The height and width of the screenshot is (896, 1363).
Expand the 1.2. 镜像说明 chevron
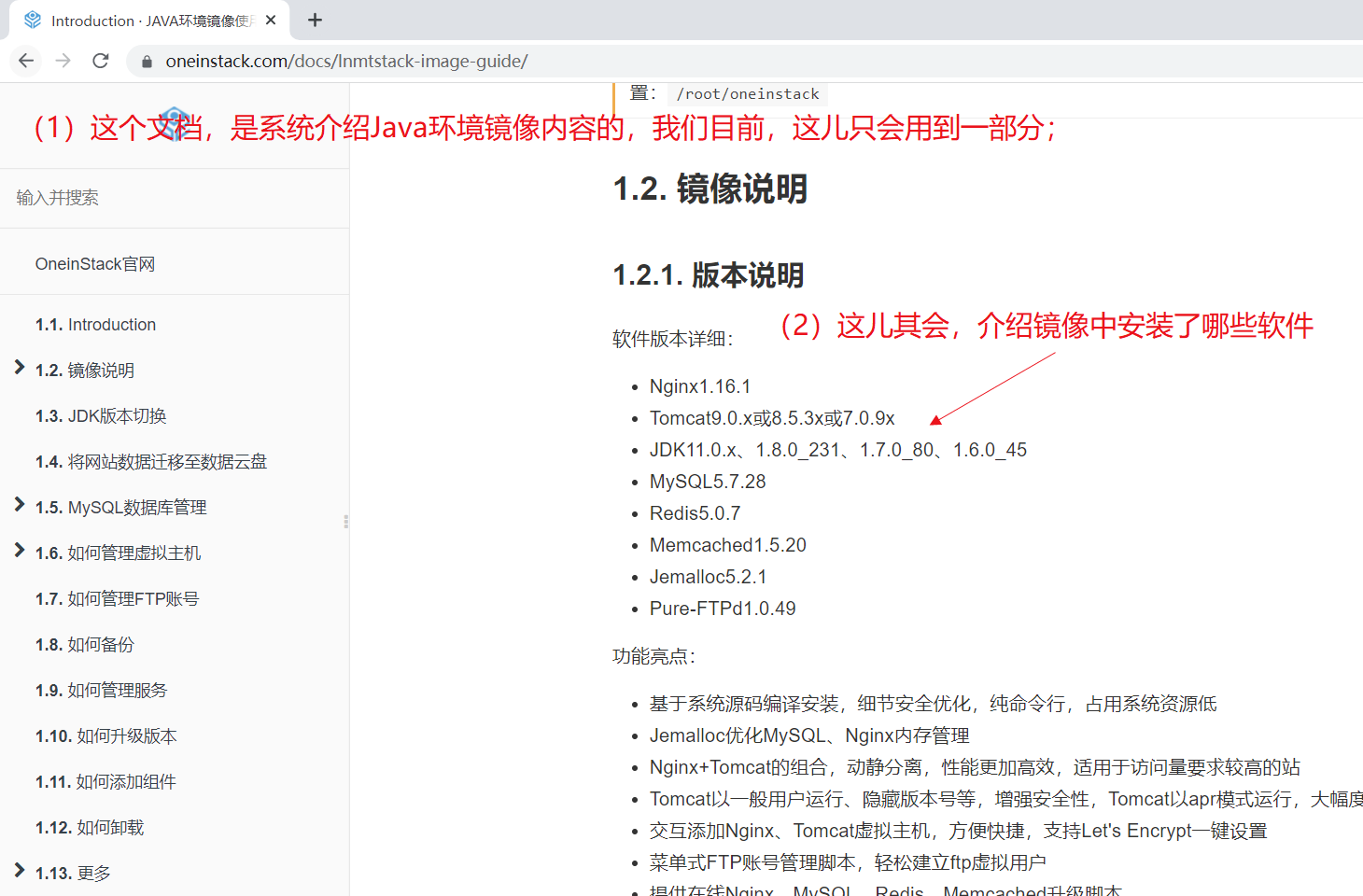coord(19,368)
